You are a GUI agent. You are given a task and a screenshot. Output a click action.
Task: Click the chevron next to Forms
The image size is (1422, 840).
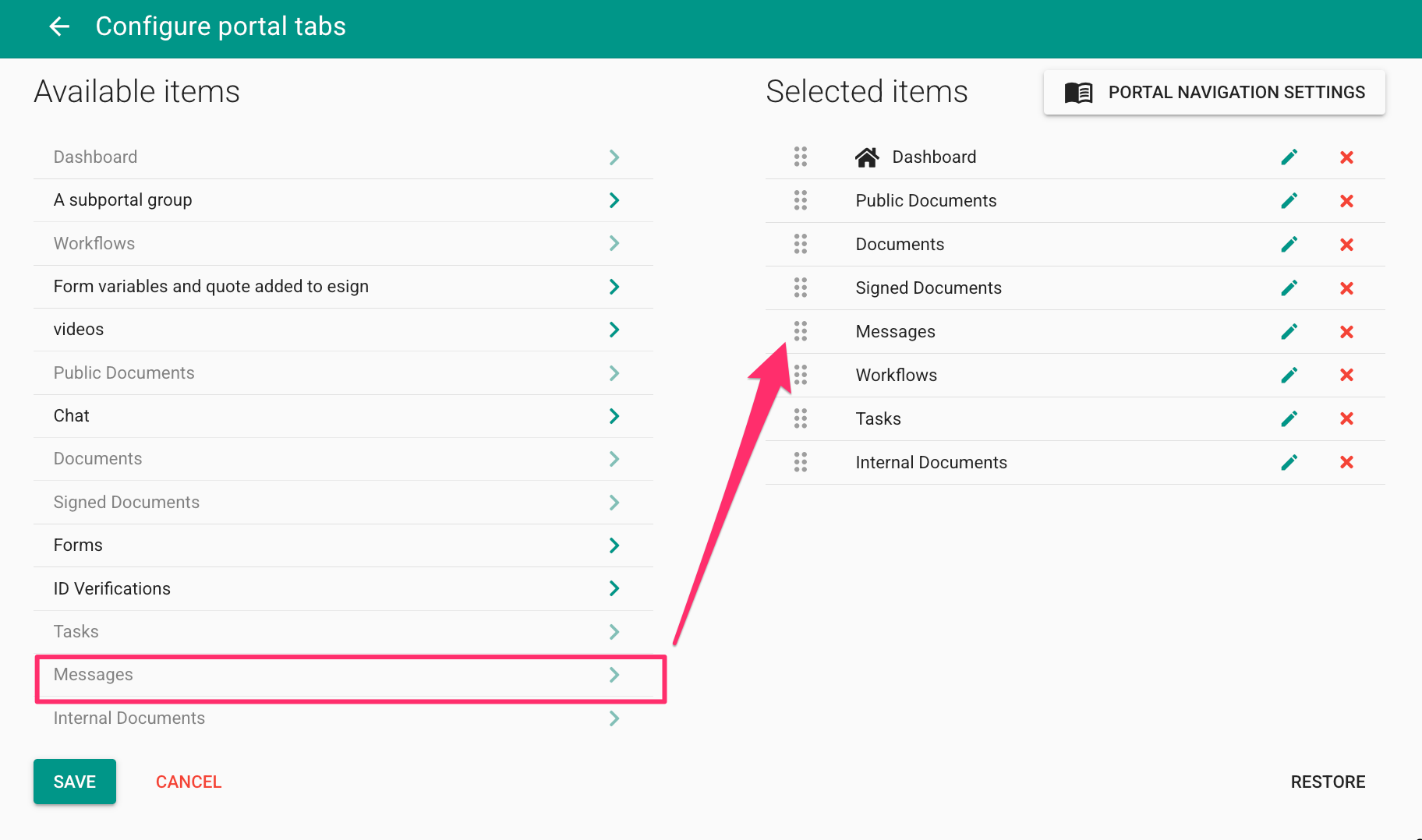point(614,545)
